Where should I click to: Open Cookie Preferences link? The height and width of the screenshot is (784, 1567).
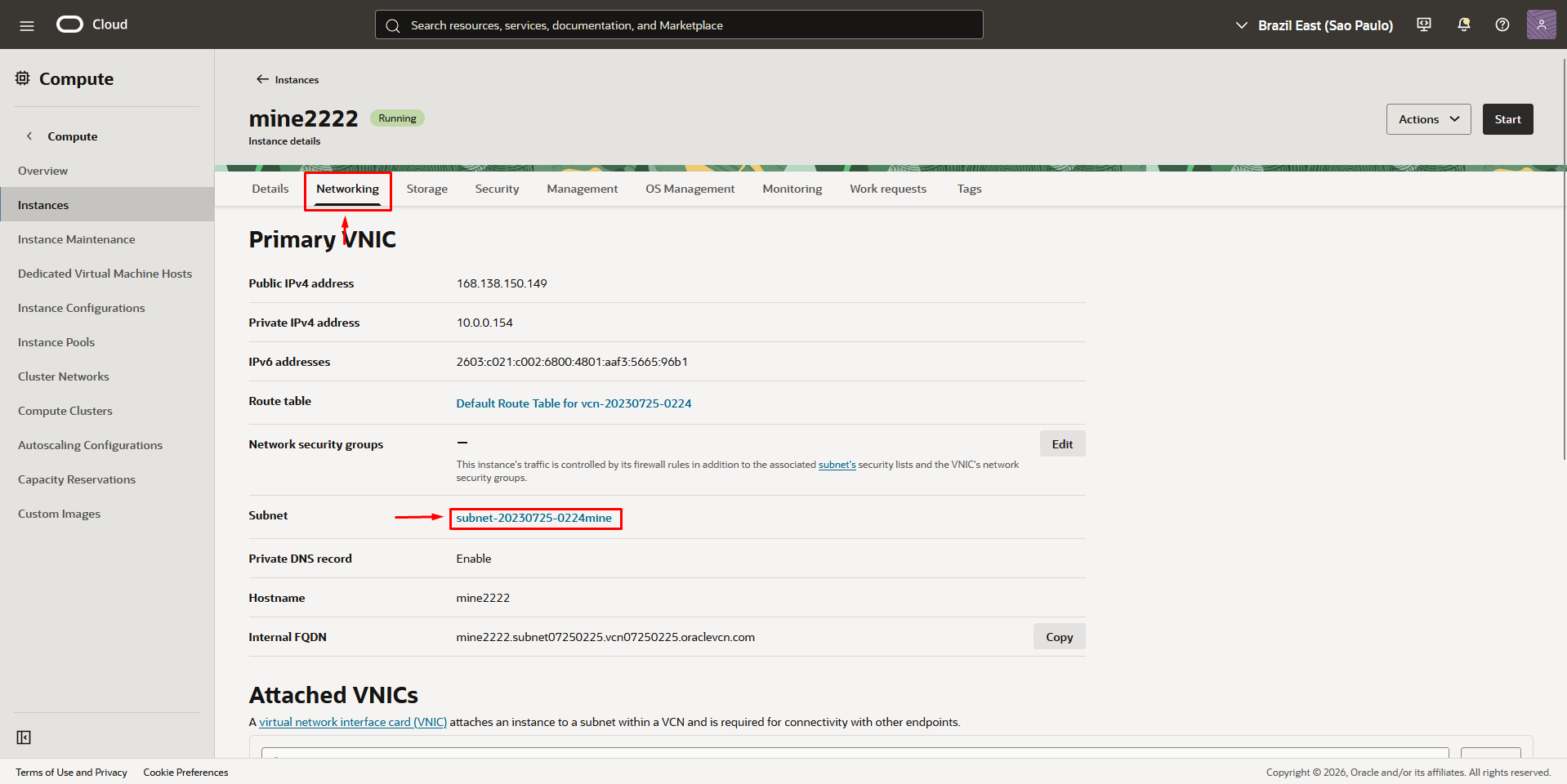pyautogui.click(x=185, y=773)
